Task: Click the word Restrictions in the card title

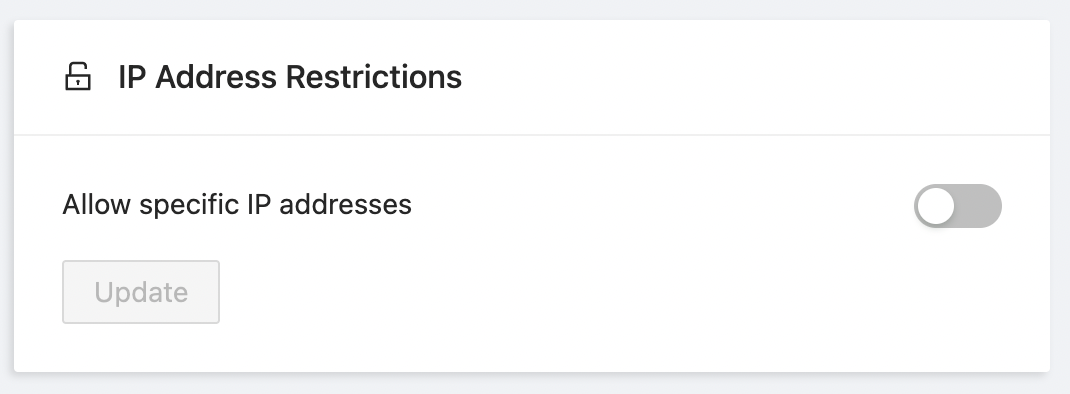Action: point(374,76)
